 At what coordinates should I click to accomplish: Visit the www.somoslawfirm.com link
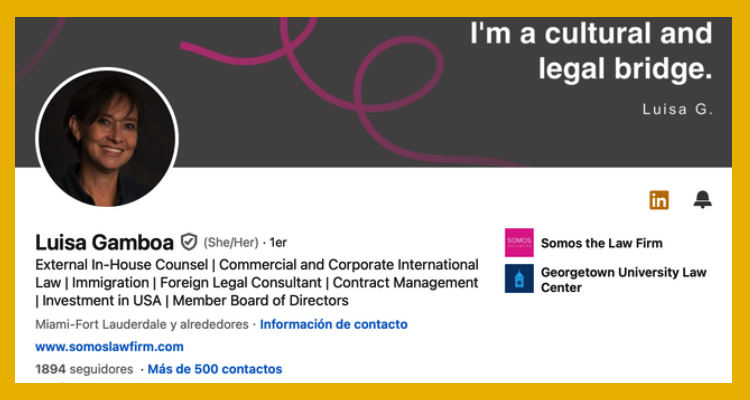[109, 347]
